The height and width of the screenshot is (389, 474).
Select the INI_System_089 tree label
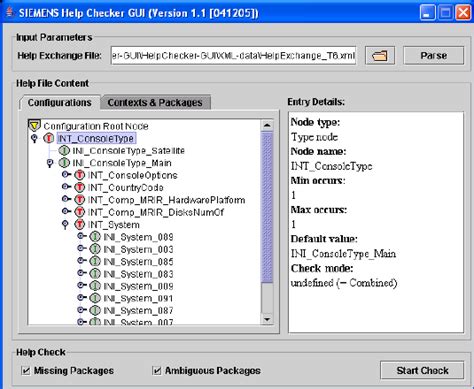138,237
